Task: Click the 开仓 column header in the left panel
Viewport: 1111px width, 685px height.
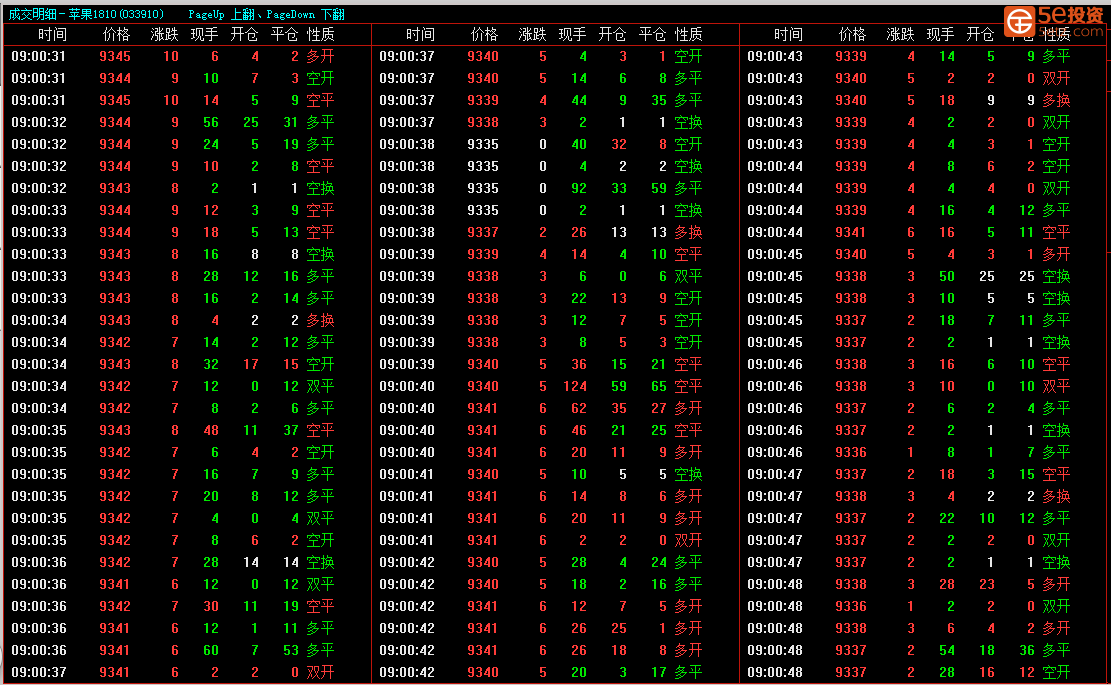Action: pyautogui.click(x=244, y=35)
